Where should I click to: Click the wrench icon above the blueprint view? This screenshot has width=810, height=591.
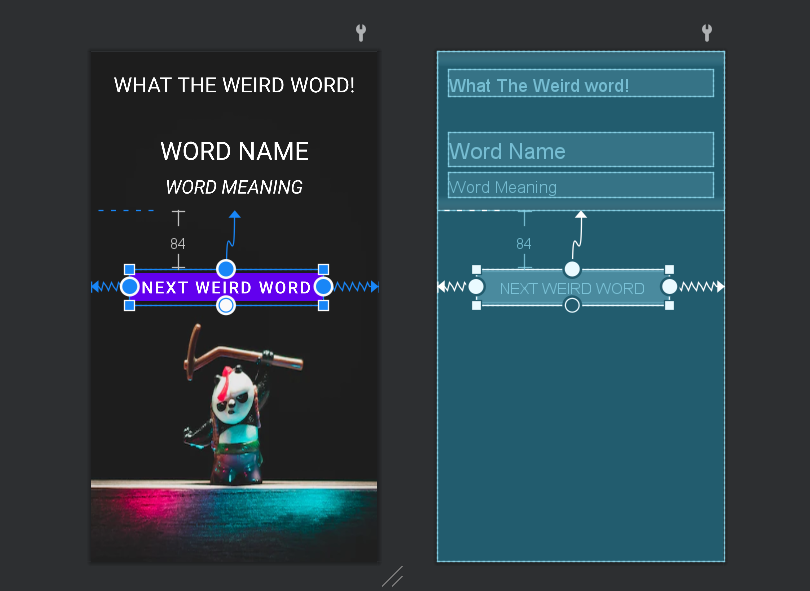click(x=707, y=33)
